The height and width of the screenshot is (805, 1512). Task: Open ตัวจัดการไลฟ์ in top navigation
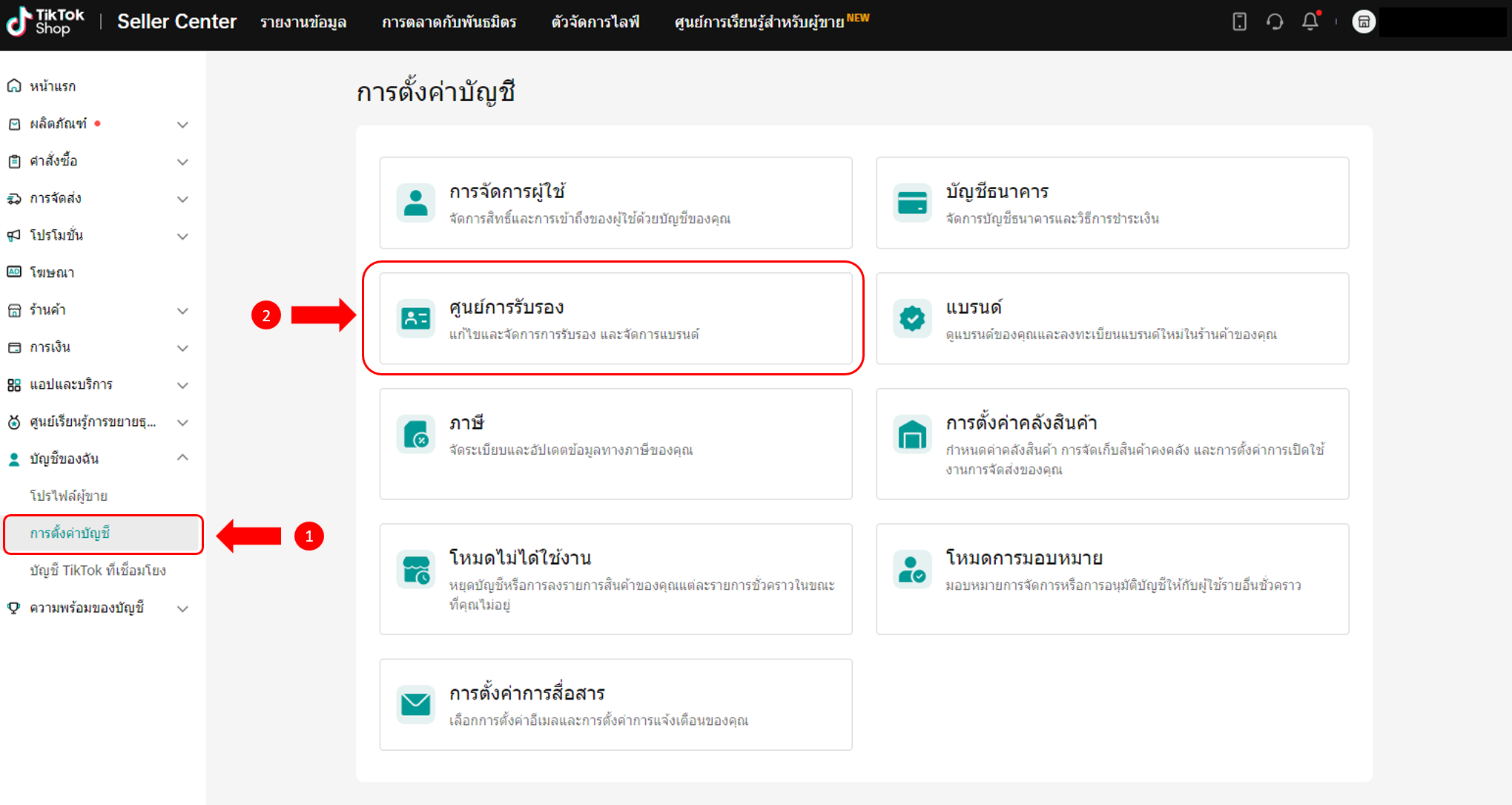(595, 22)
